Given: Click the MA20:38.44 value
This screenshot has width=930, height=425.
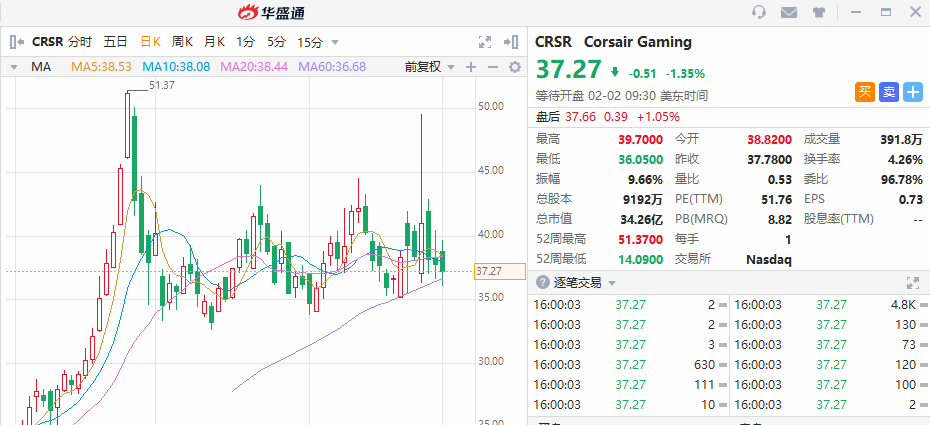Looking at the screenshot, I should point(254,67).
